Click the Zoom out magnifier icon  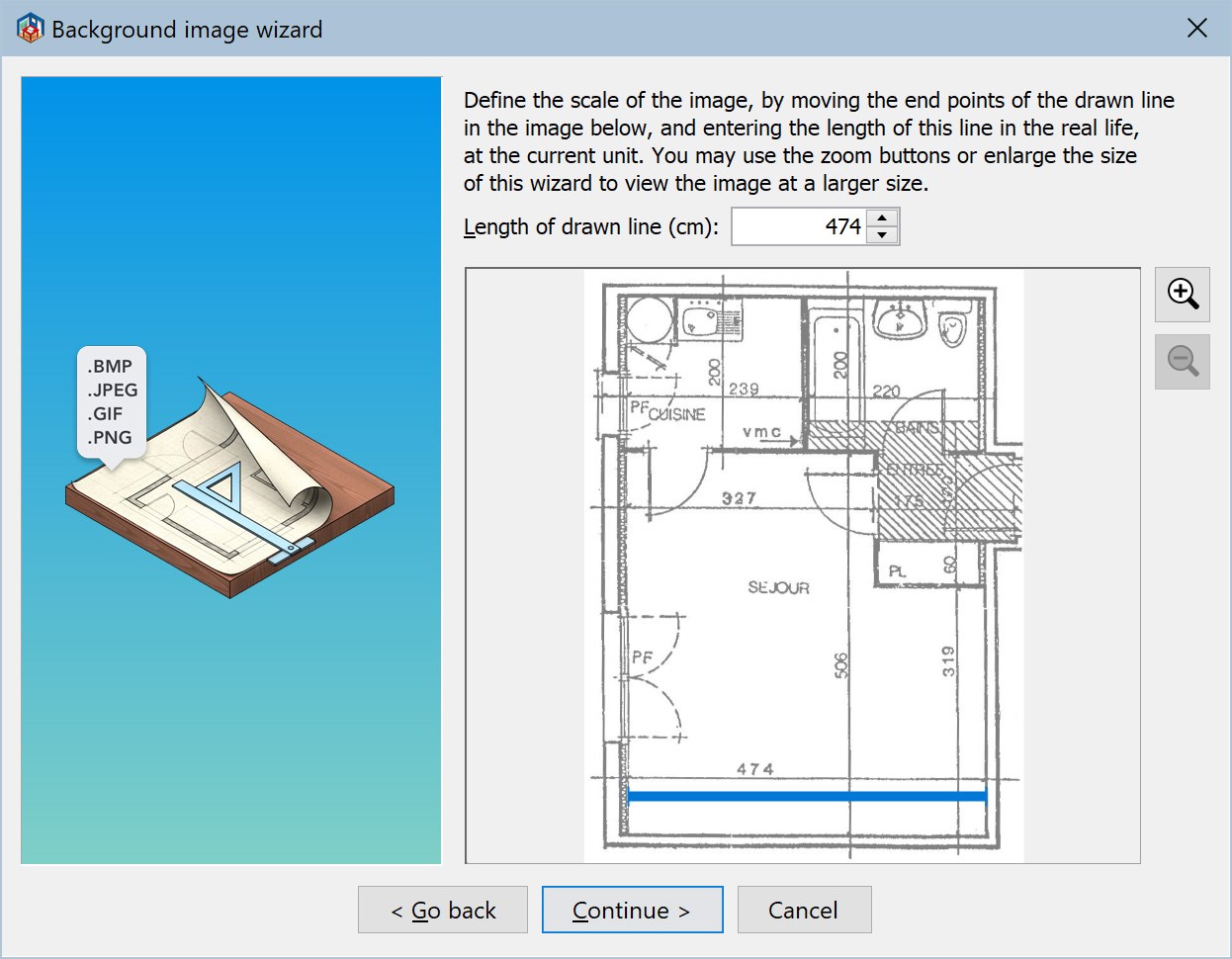pyautogui.click(x=1183, y=361)
